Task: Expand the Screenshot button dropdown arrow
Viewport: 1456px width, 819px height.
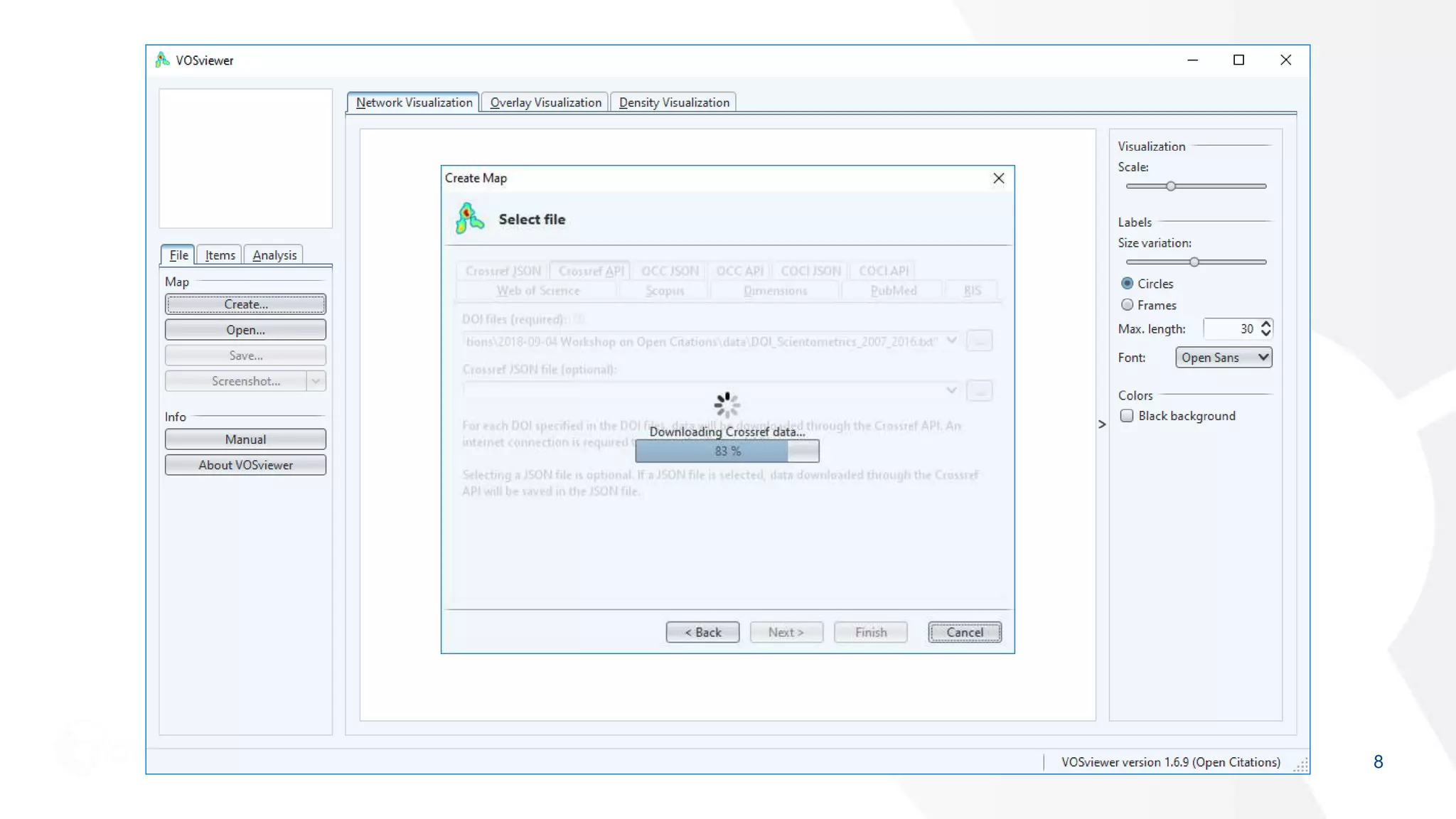Action: click(316, 381)
